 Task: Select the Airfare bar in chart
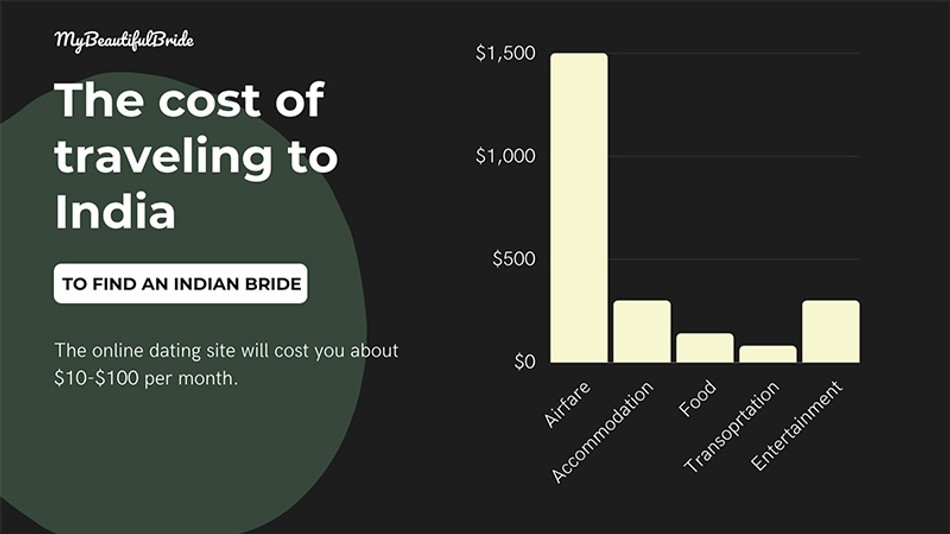pyautogui.click(x=579, y=208)
